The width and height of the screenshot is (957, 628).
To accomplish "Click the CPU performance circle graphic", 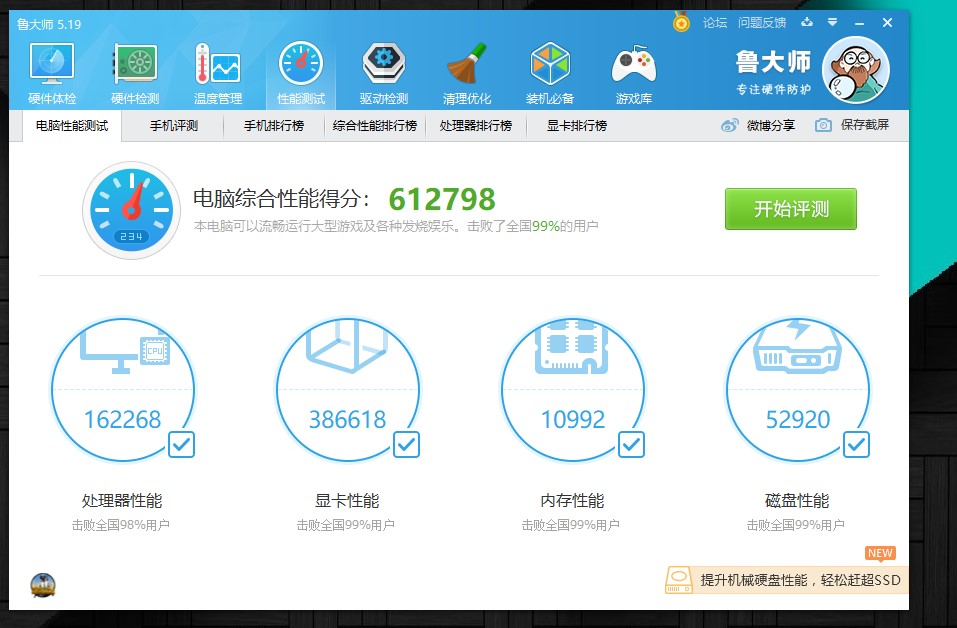I will coord(123,389).
